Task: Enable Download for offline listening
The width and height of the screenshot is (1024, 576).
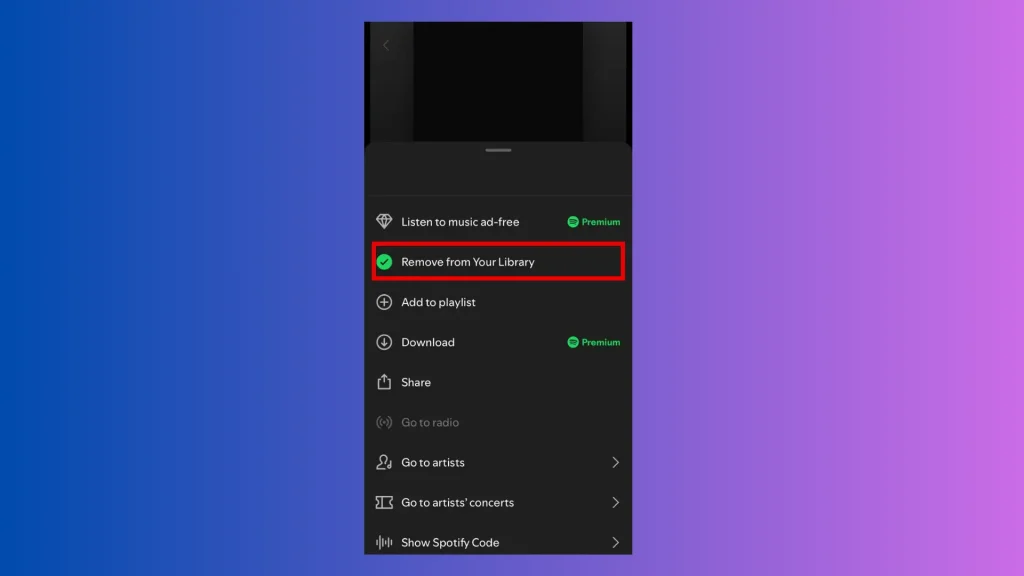Action: point(428,342)
